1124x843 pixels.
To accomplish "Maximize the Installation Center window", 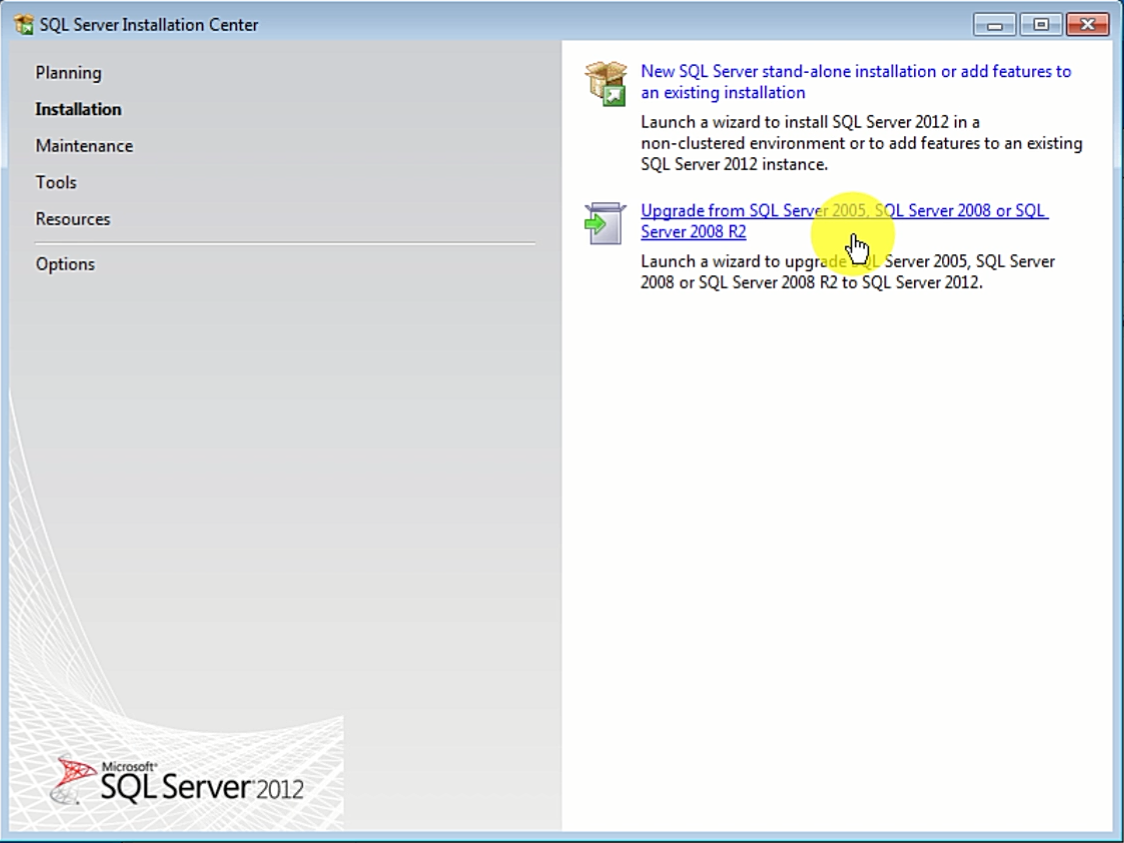I will click(1041, 25).
